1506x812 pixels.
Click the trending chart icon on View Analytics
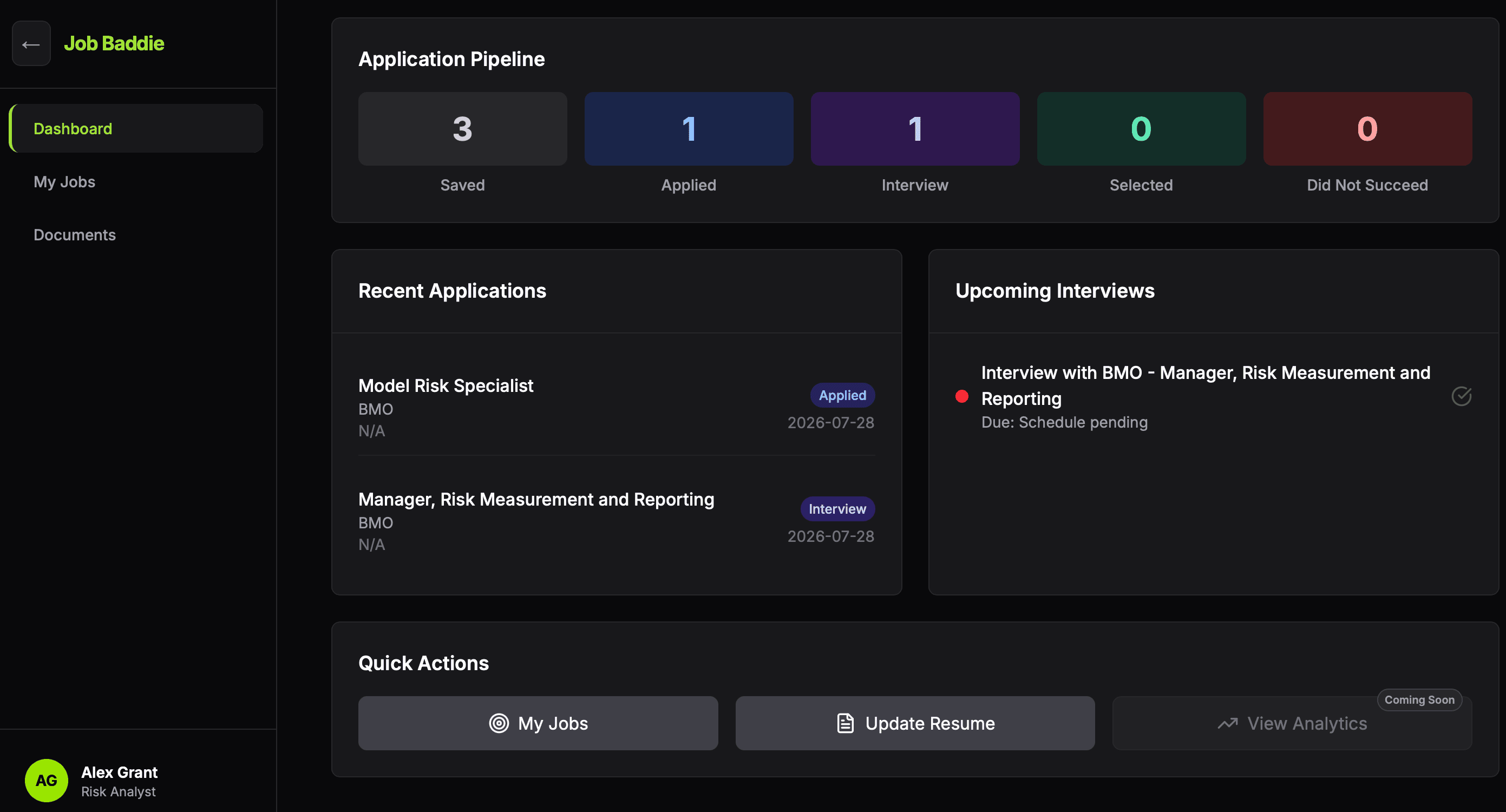(x=1228, y=723)
